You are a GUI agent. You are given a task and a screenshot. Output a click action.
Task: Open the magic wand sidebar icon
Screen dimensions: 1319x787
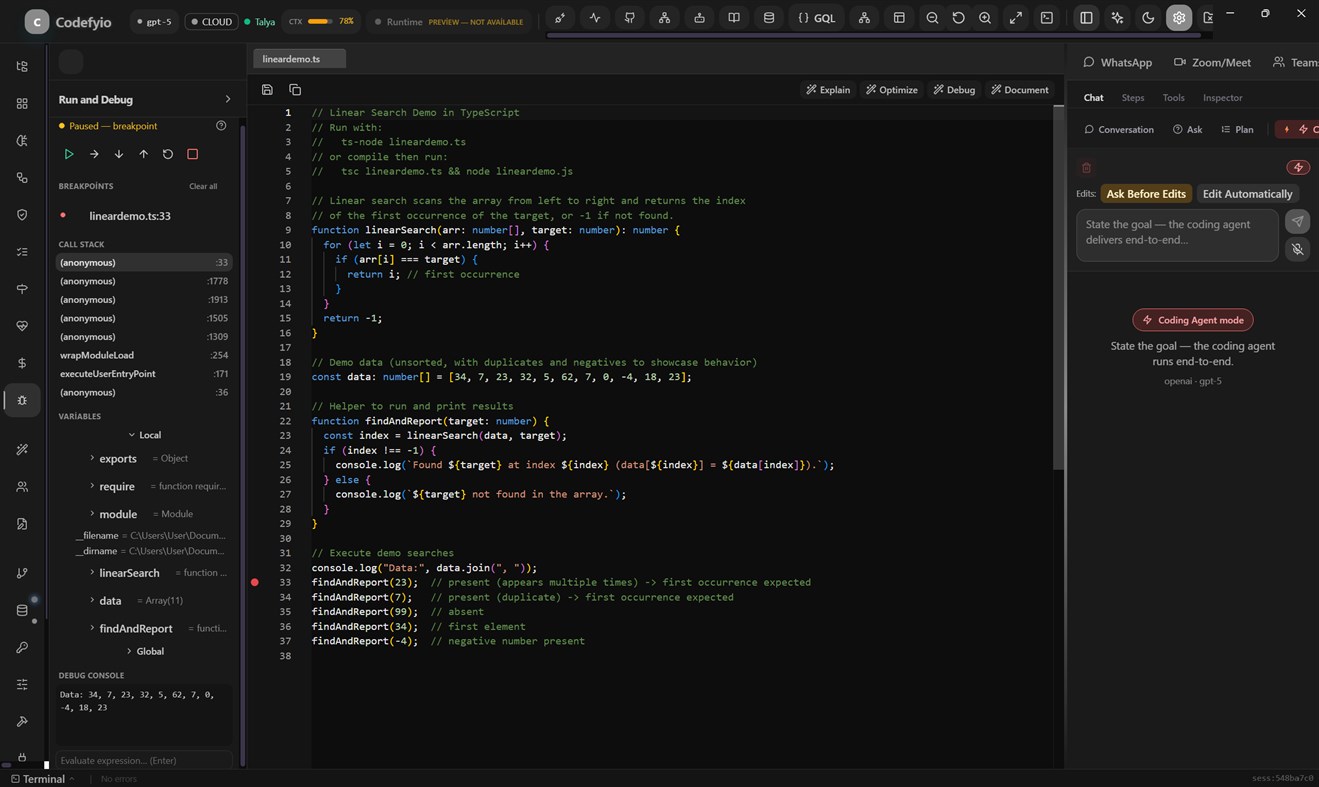pyautogui.click(x=22, y=450)
